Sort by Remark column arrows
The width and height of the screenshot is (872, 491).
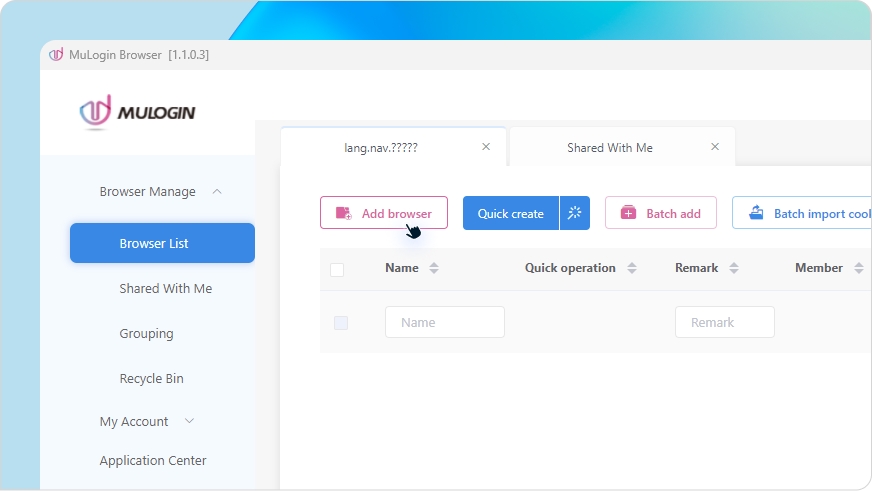(x=734, y=268)
